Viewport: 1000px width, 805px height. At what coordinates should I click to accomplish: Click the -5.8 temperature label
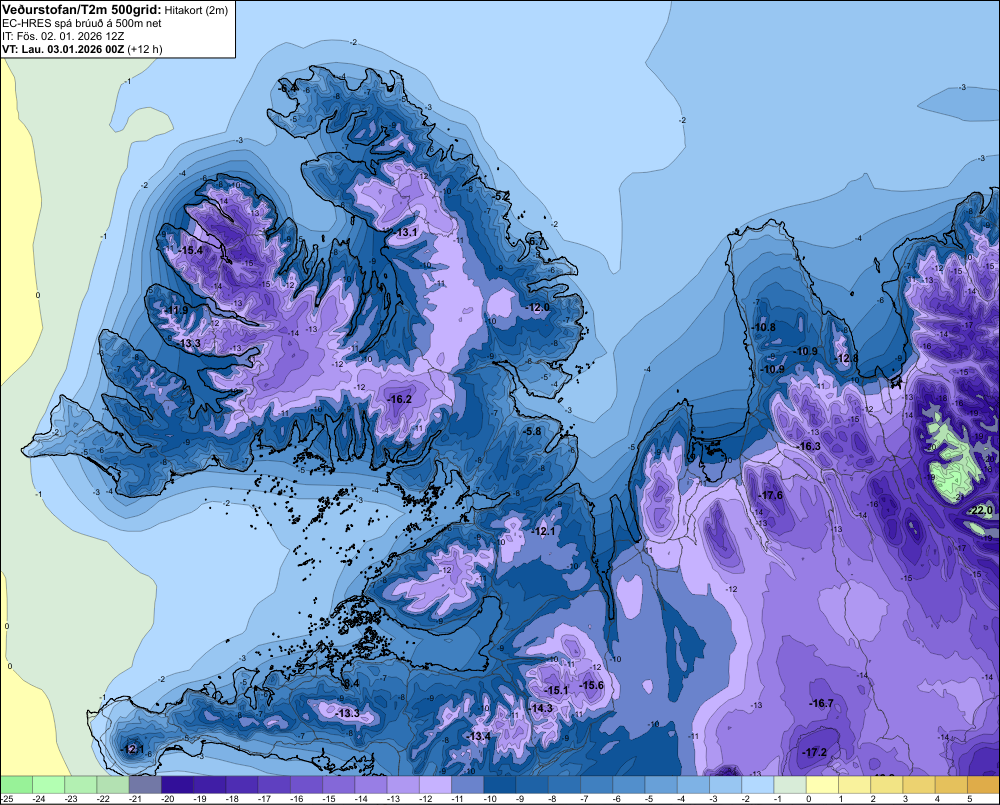[532, 431]
